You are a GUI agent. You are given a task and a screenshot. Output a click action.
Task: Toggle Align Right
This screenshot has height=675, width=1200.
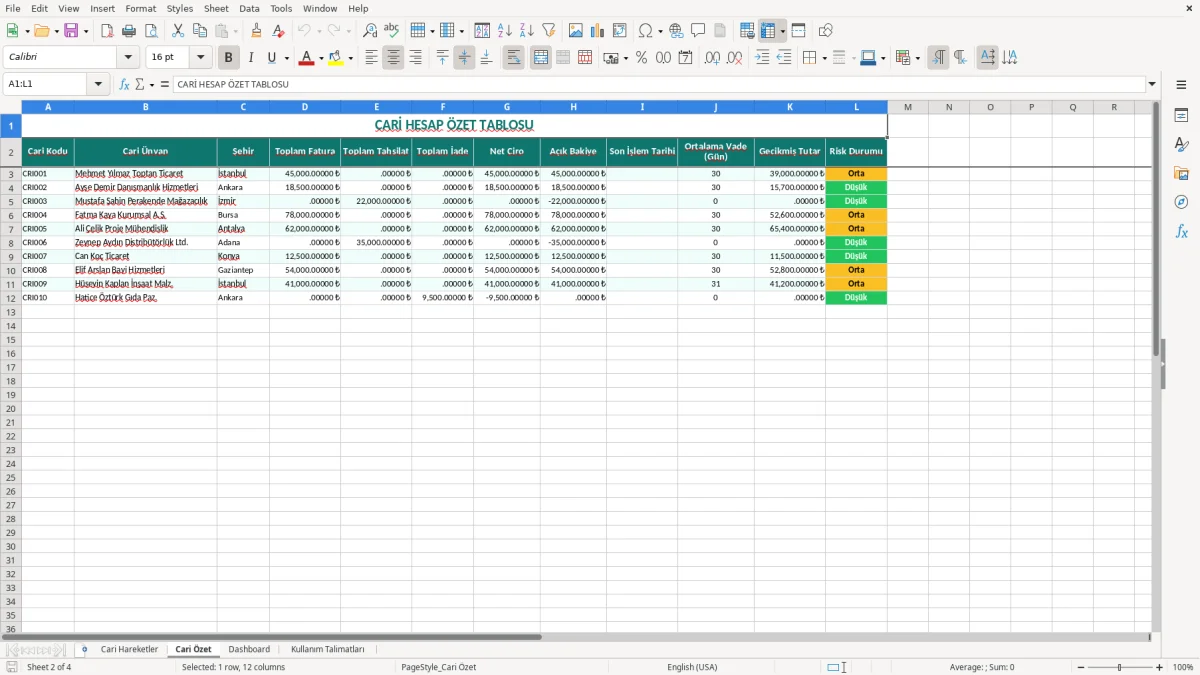[x=415, y=58]
